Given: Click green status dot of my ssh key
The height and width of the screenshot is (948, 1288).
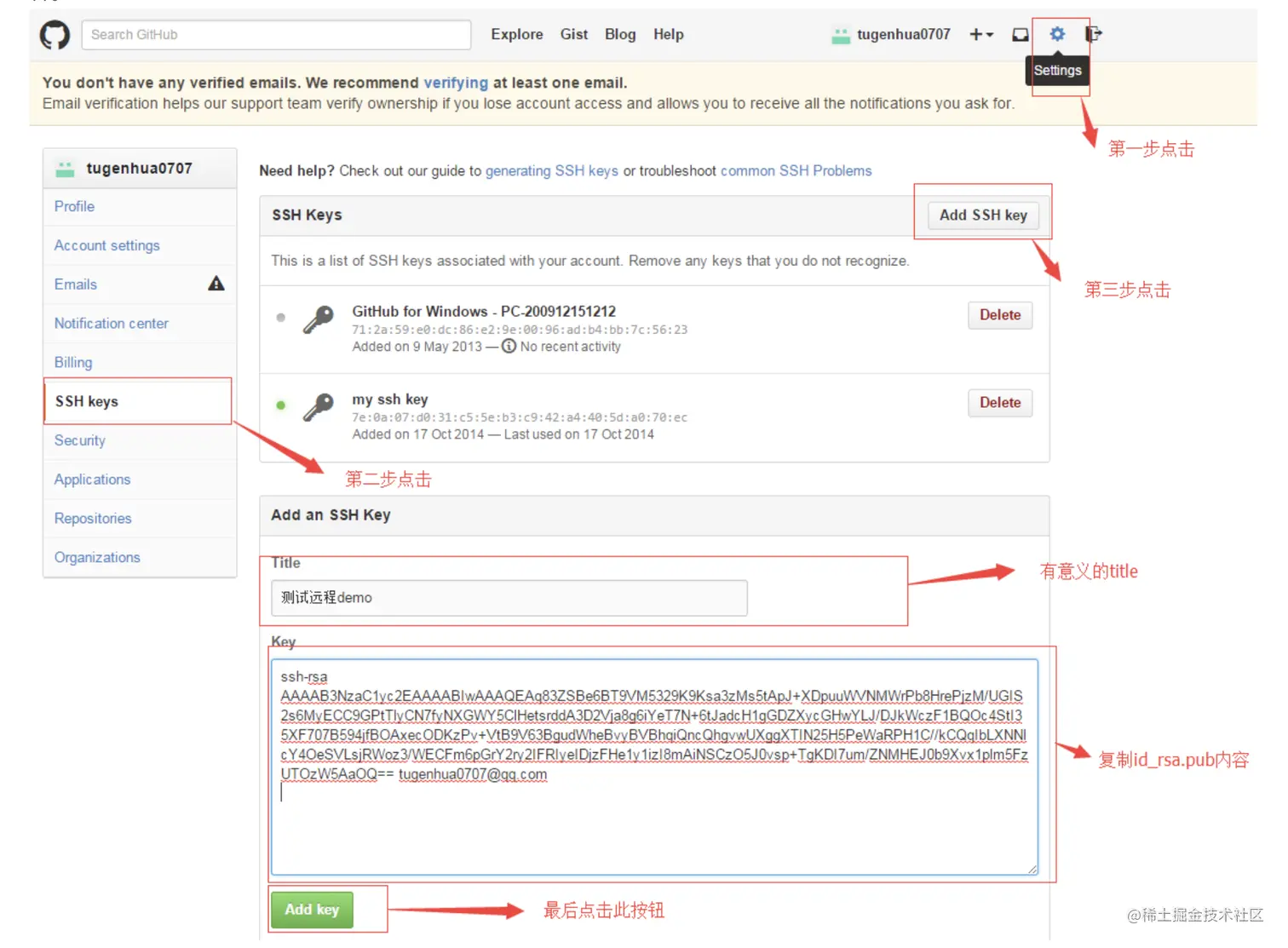Looking at the screenshot, I should (281, 405).
